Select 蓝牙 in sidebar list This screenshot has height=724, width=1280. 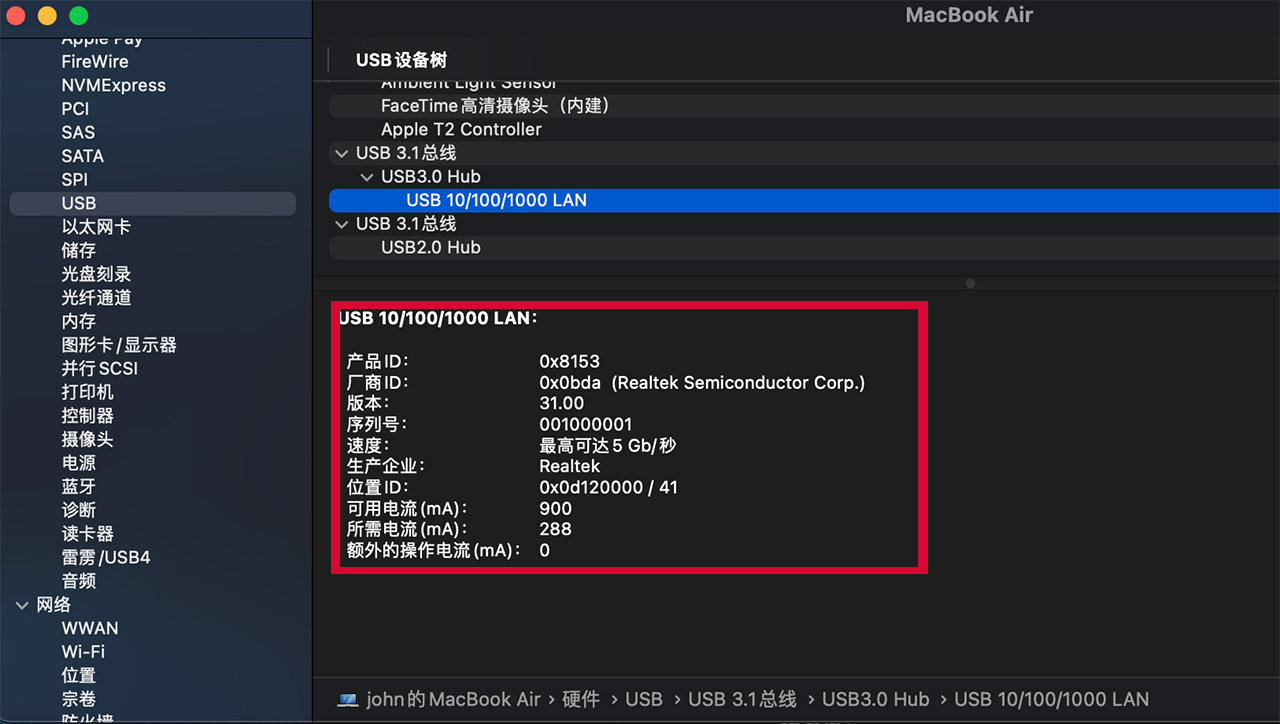(79, 486)
